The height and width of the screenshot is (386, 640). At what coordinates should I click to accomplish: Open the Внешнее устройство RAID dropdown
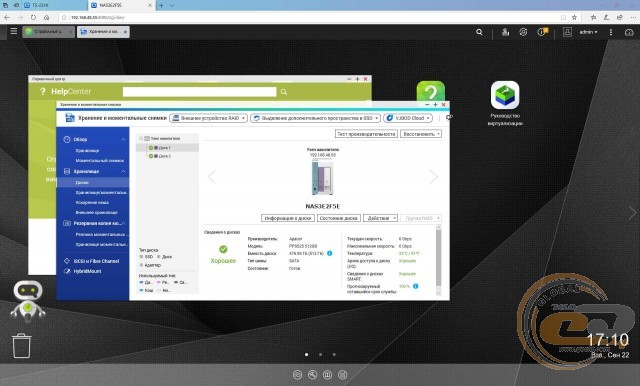[x=208, y=118]
